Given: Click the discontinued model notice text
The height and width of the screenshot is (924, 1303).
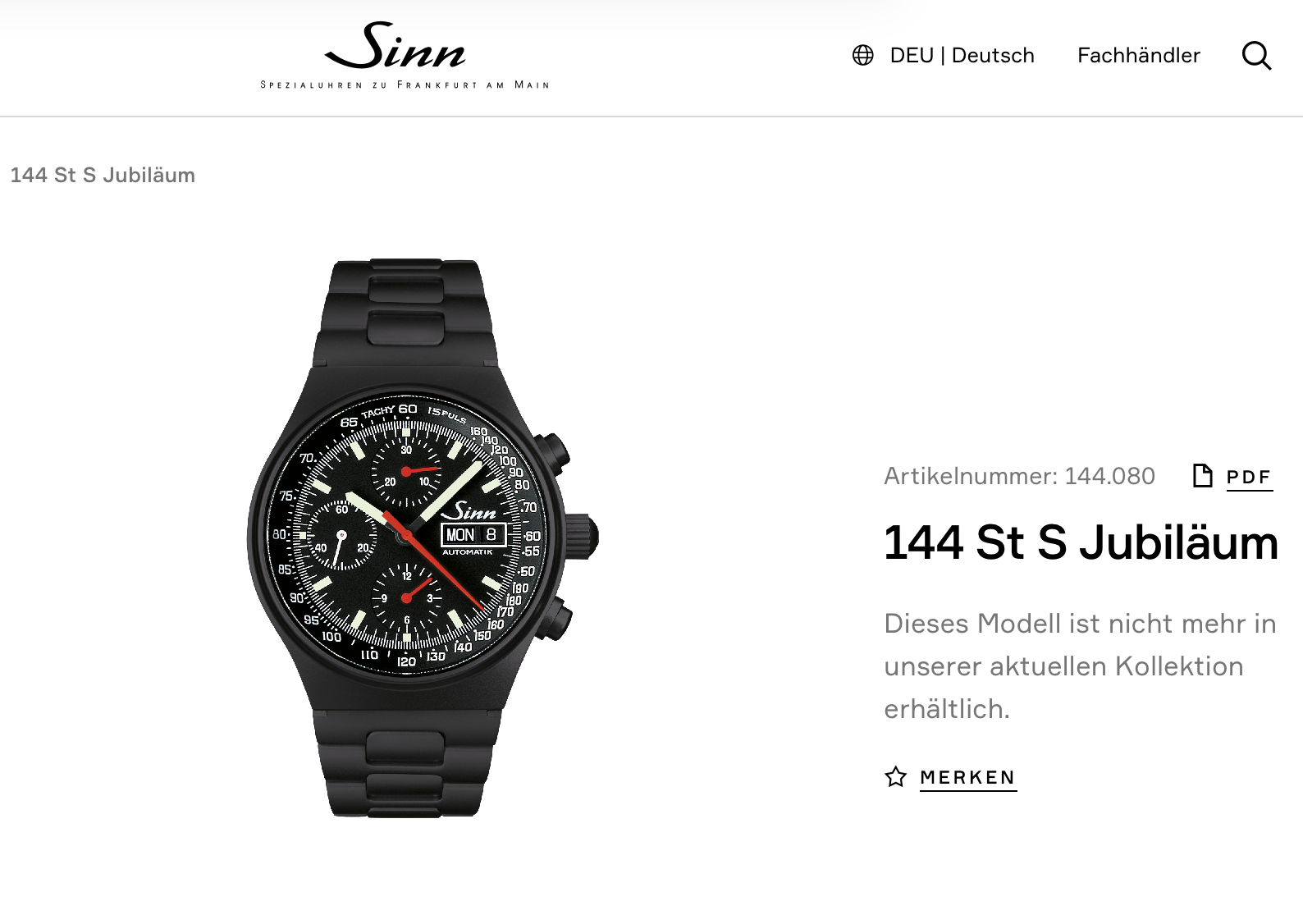Looking at the screenshot, I should [x=1080, y=666].
